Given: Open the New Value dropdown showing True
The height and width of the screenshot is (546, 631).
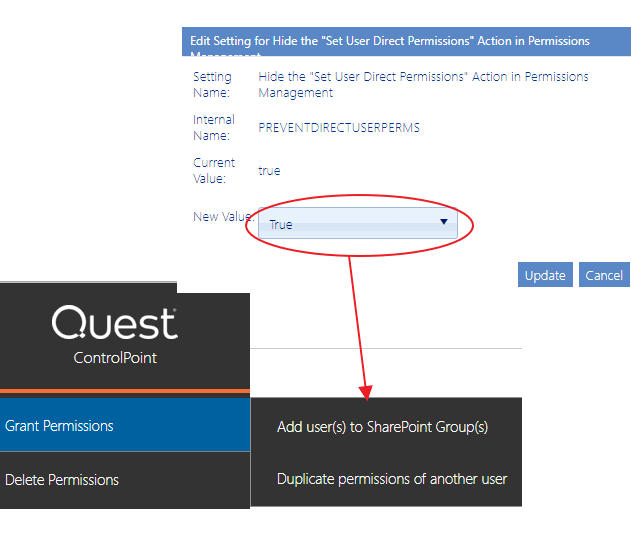Looking at the screenshot, I should (x=357, y=223).
